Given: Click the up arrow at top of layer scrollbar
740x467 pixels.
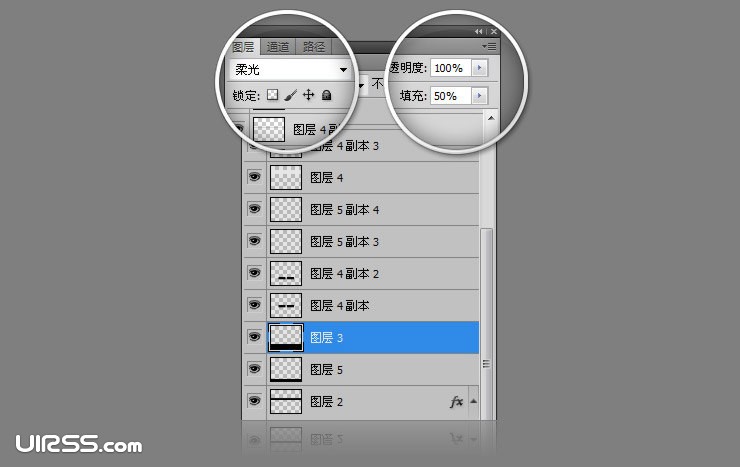Looking at the screenshot, I should 491,118.
